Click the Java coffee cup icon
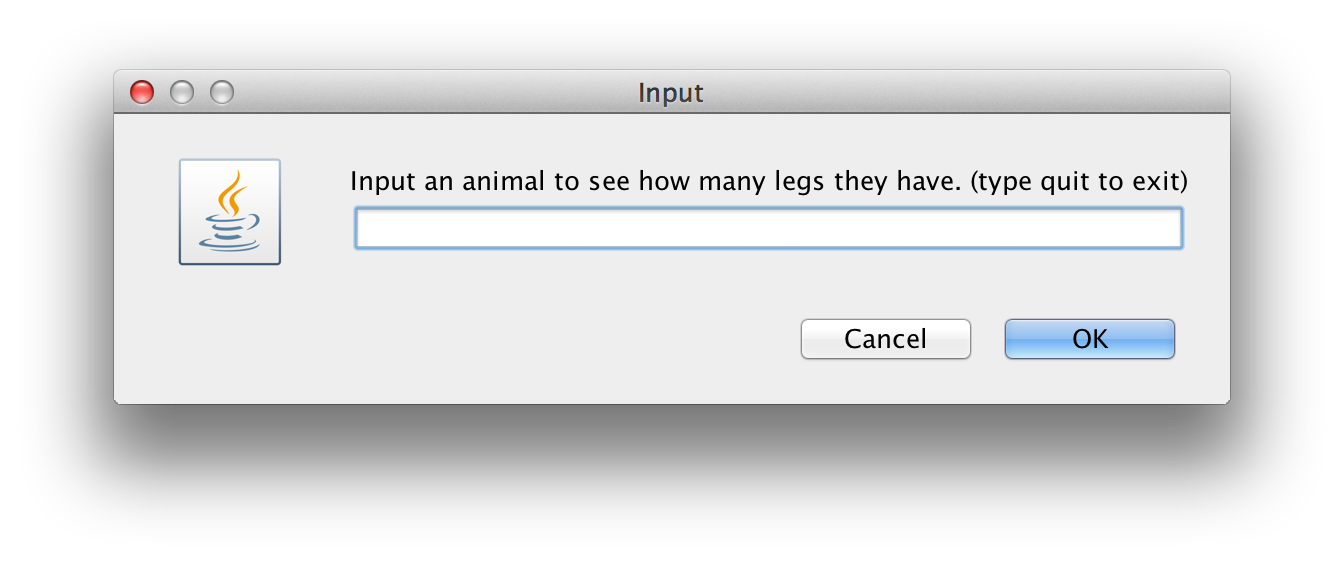The width and height of the screenshot is (1344, 562). click(x=229, y=211)
